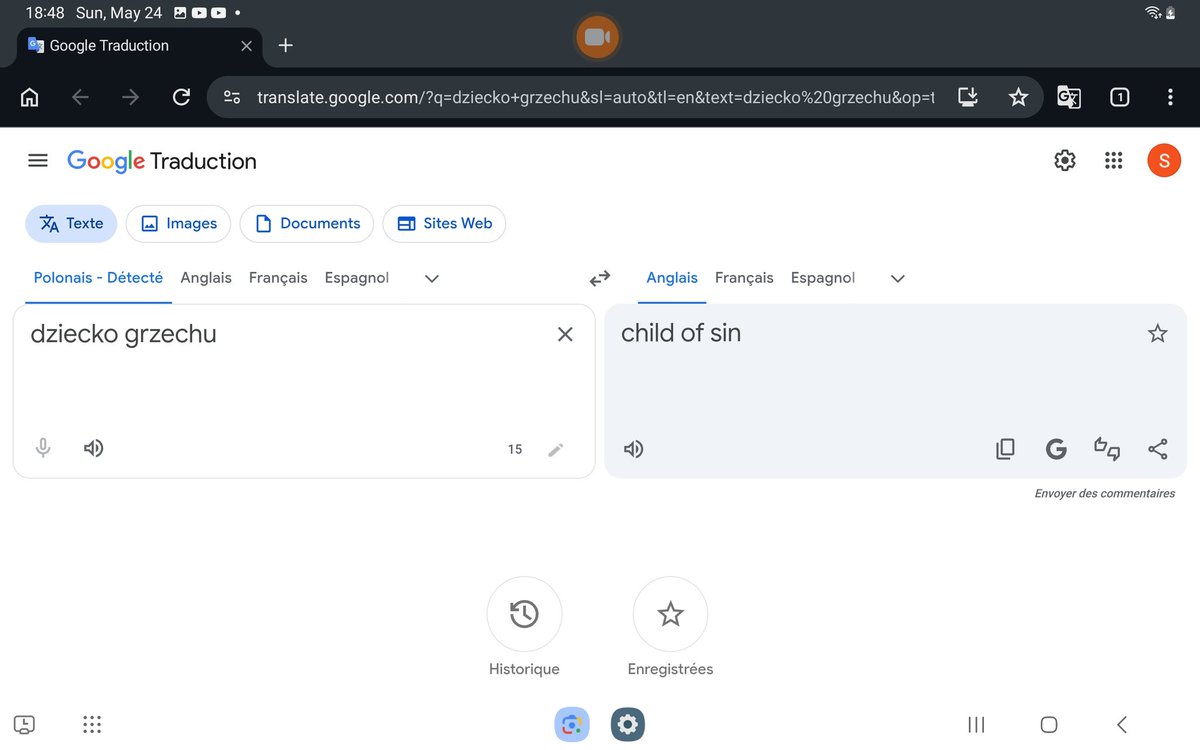Expand more source languages dropdown
The width and height of the screenshot is (1200, 750).
pyautogui.click(x=432, y=279)
